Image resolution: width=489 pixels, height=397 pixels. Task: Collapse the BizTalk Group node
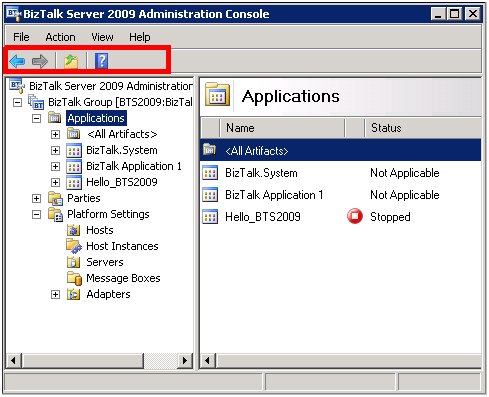[x=17, y=102]
